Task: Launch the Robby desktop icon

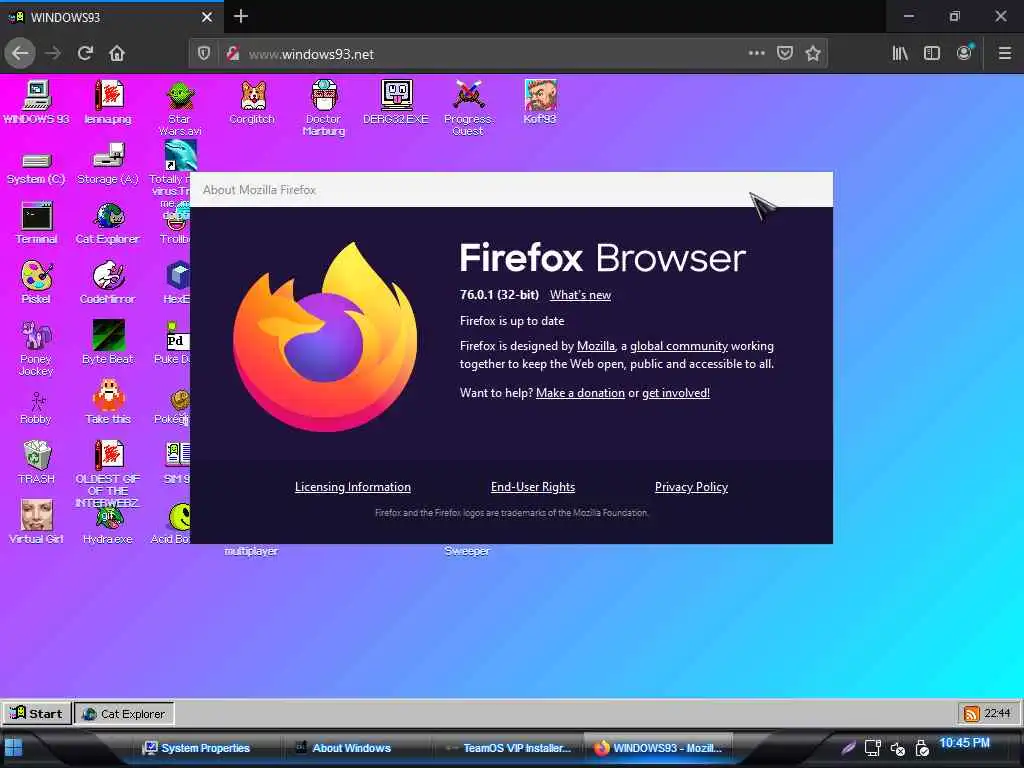Action: pos(36,409)
